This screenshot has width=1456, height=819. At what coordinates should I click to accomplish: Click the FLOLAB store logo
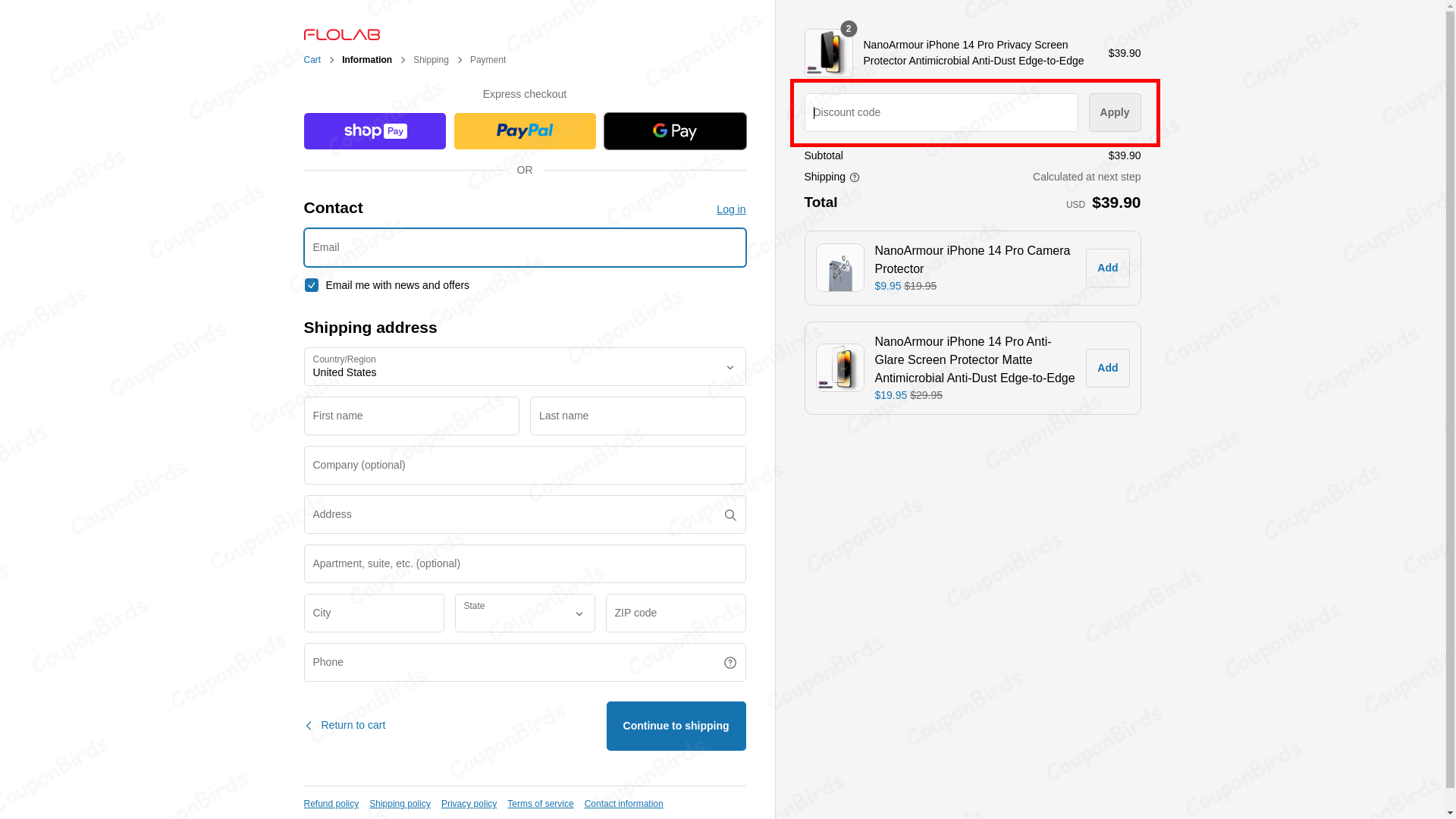[341, 34]
